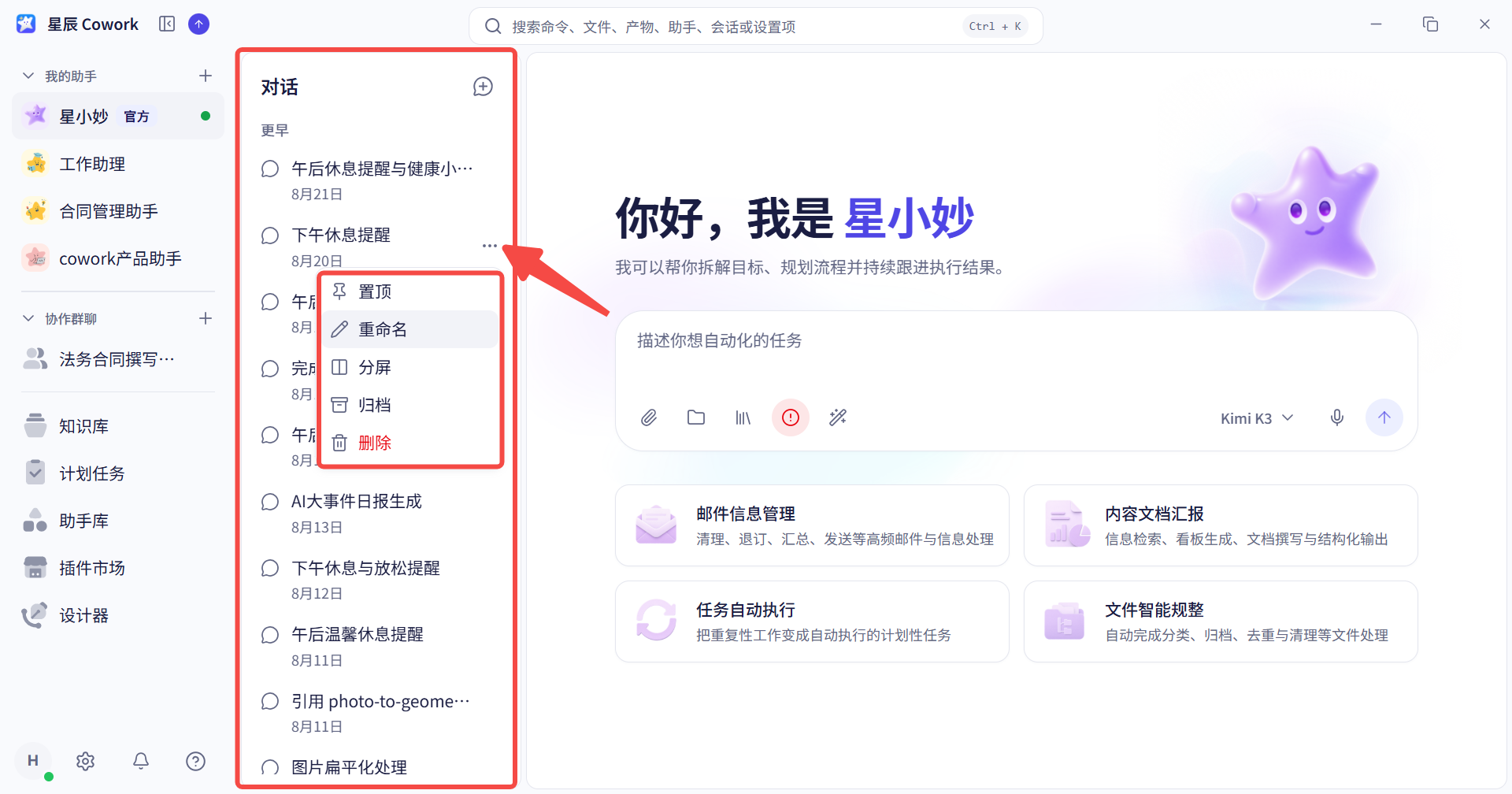Open the 邮件信息管理 card

point(812,525)
